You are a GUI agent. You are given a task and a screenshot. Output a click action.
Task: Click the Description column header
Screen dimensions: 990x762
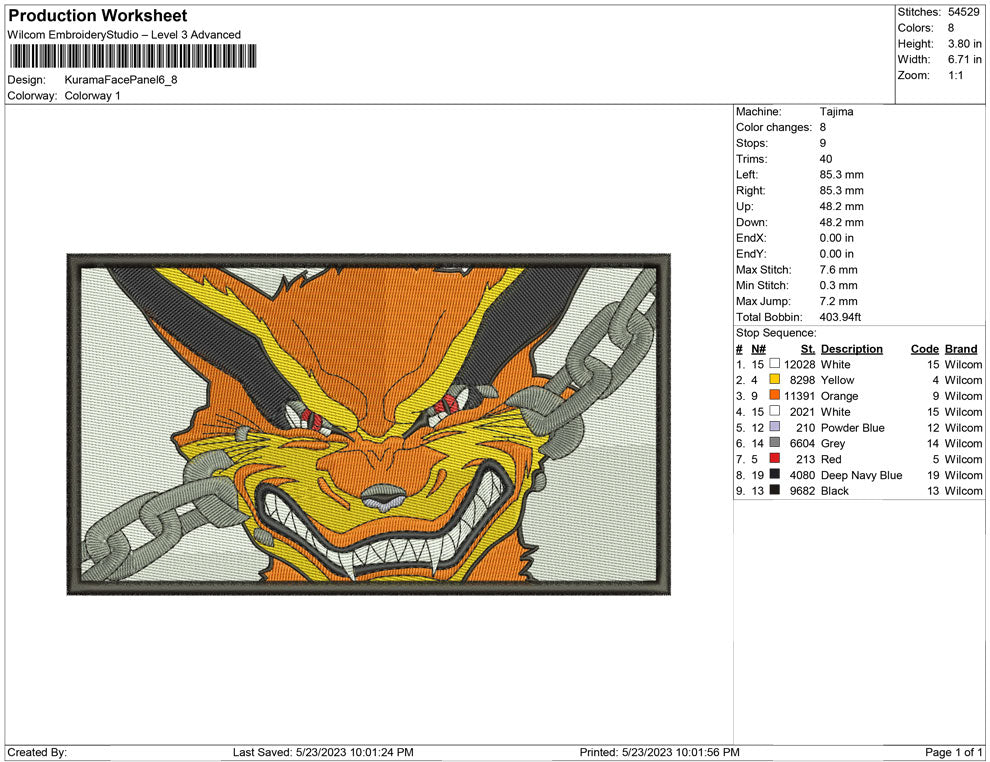852,349
